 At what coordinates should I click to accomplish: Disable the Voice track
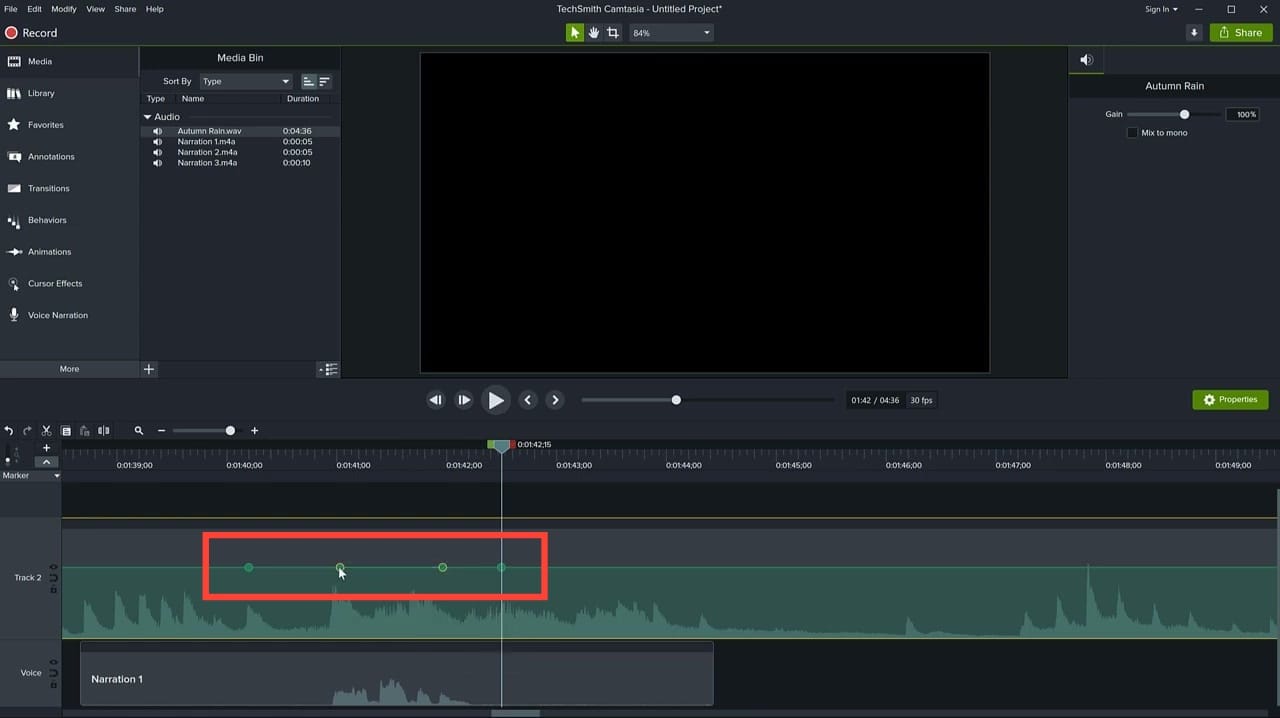click(53, 661)
